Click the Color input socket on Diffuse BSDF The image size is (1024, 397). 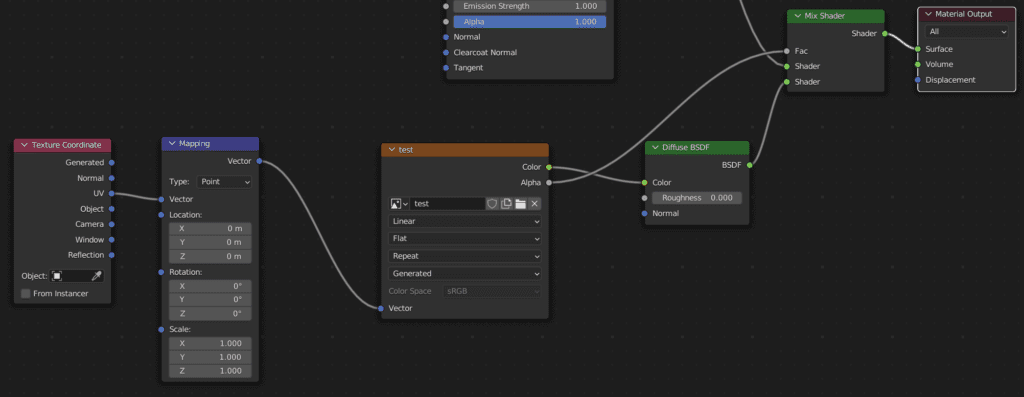pyautogui.click(x=645, y=182)
